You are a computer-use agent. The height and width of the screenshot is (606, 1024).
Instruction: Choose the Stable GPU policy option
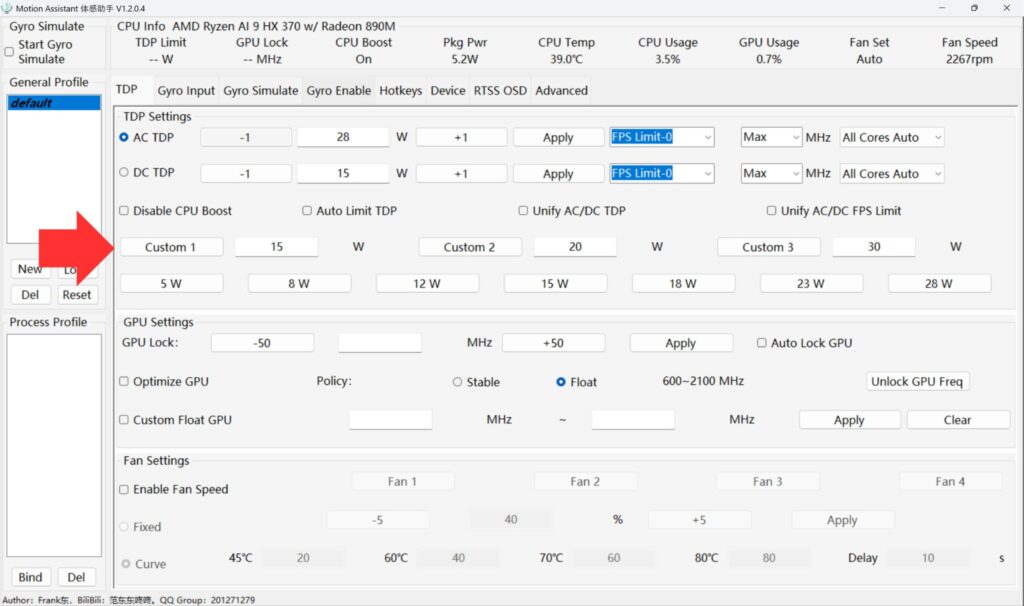point(458,382)
